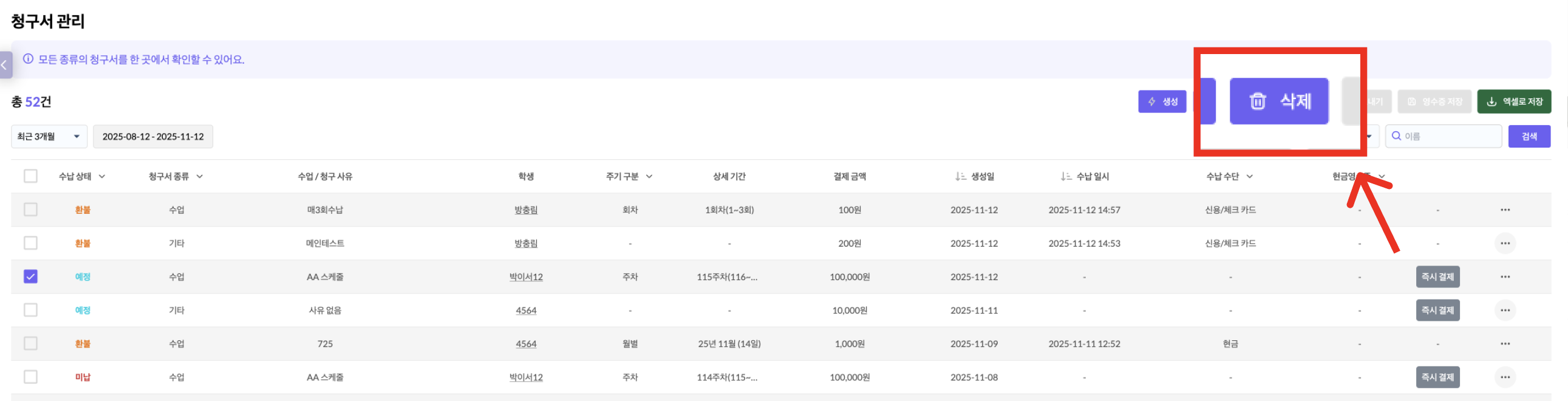Click the download icon on 엑셀로 저장
Viewport: 1568px width, 401px height.
[x=1491, y=102]
